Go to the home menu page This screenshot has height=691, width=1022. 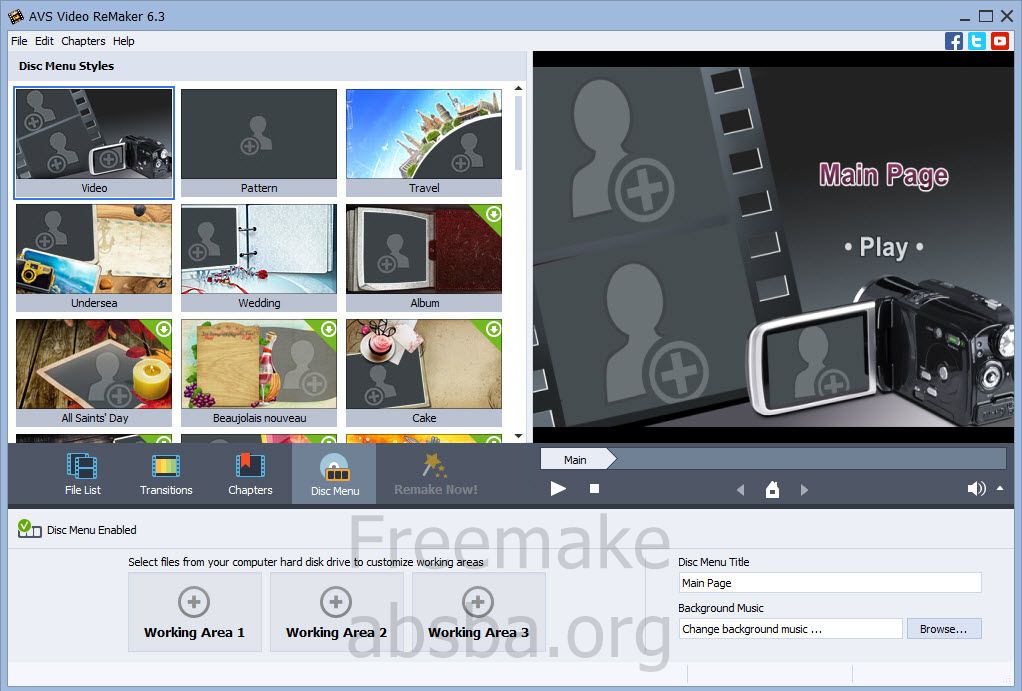772,489
